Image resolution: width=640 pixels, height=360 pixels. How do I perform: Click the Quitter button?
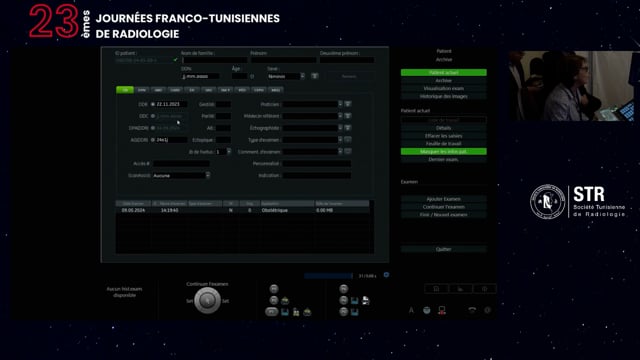click(444, 249)
